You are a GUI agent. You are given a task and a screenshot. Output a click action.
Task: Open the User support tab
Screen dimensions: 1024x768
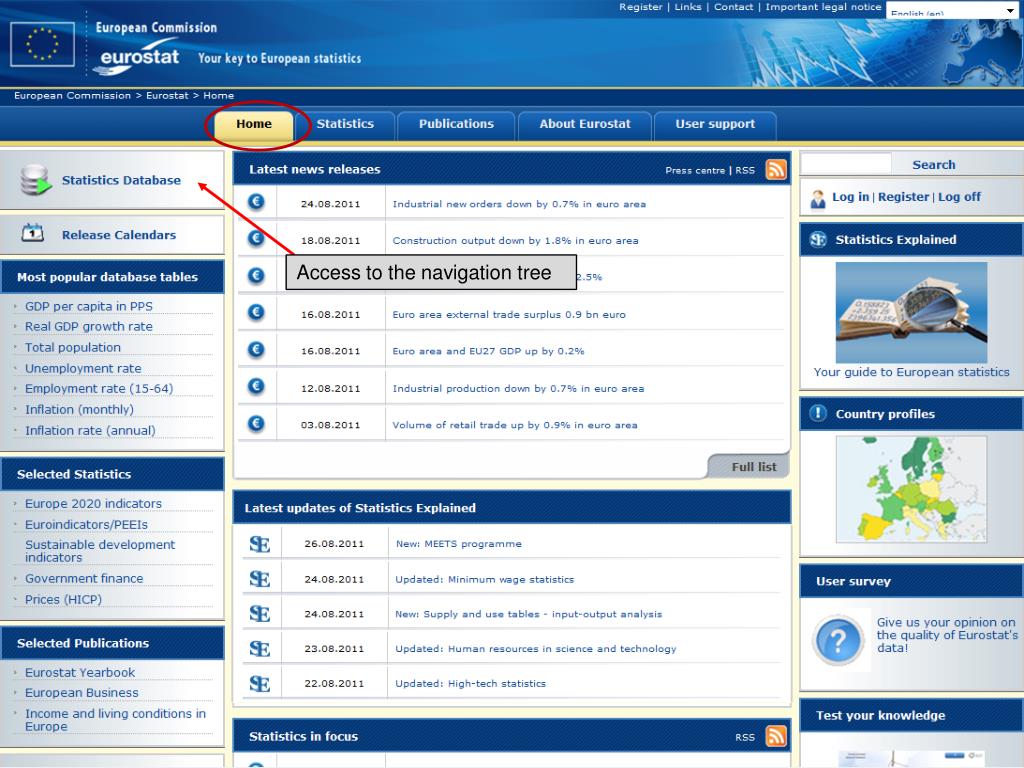tap(715, 124)
